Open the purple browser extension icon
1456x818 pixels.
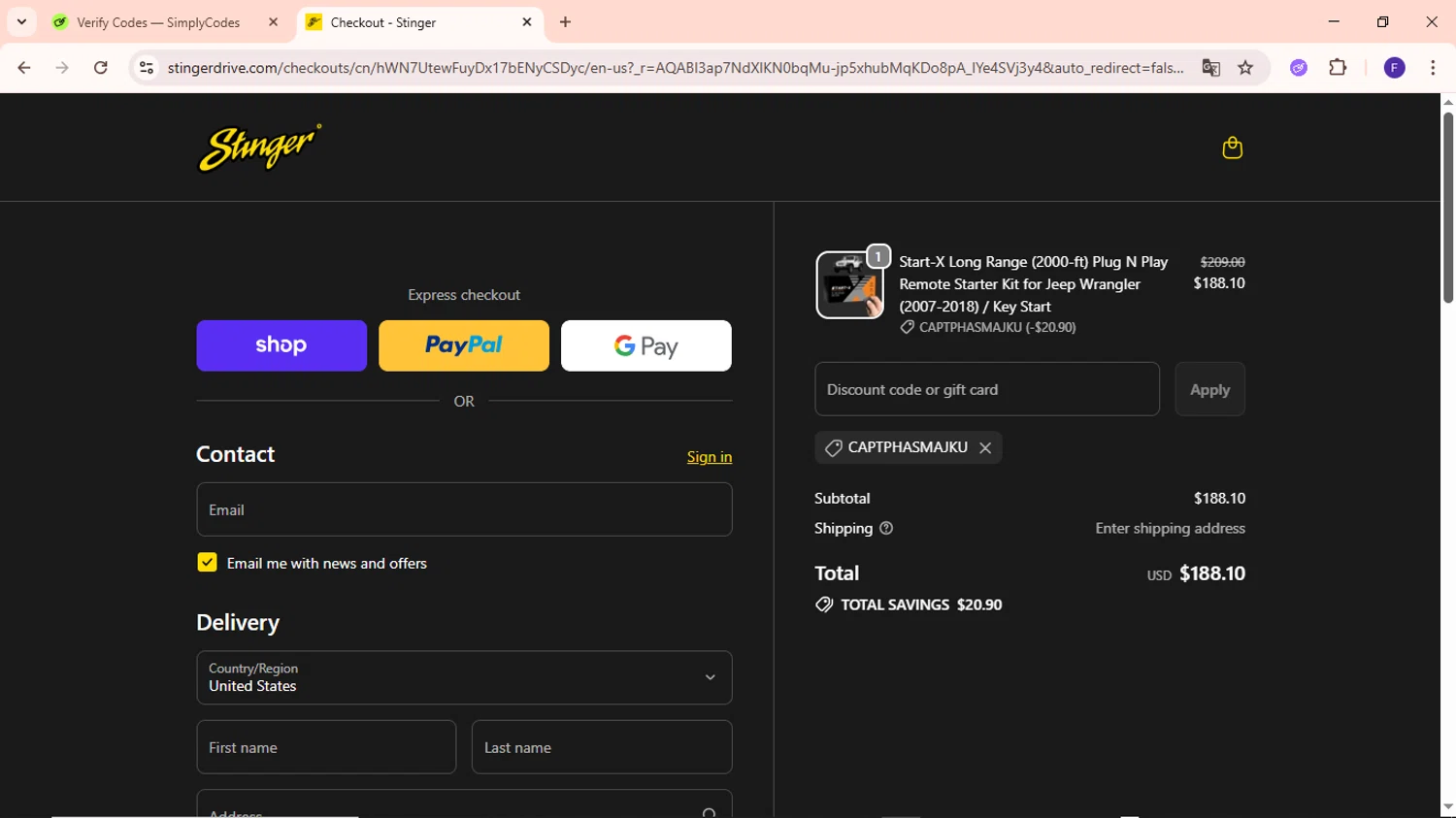tap(1299, 68)
